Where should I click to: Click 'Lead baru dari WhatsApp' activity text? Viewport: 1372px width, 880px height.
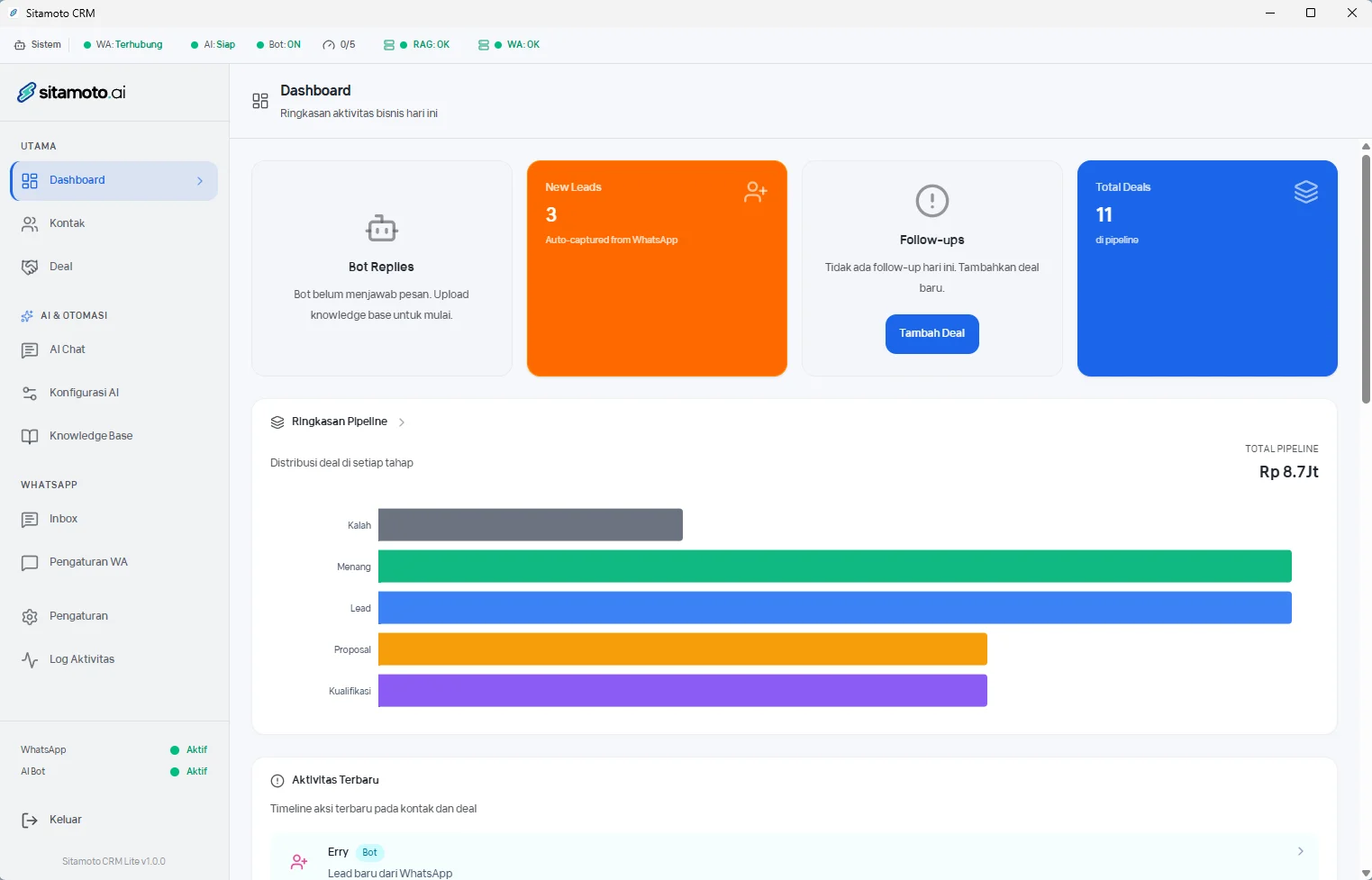point(390,874)
